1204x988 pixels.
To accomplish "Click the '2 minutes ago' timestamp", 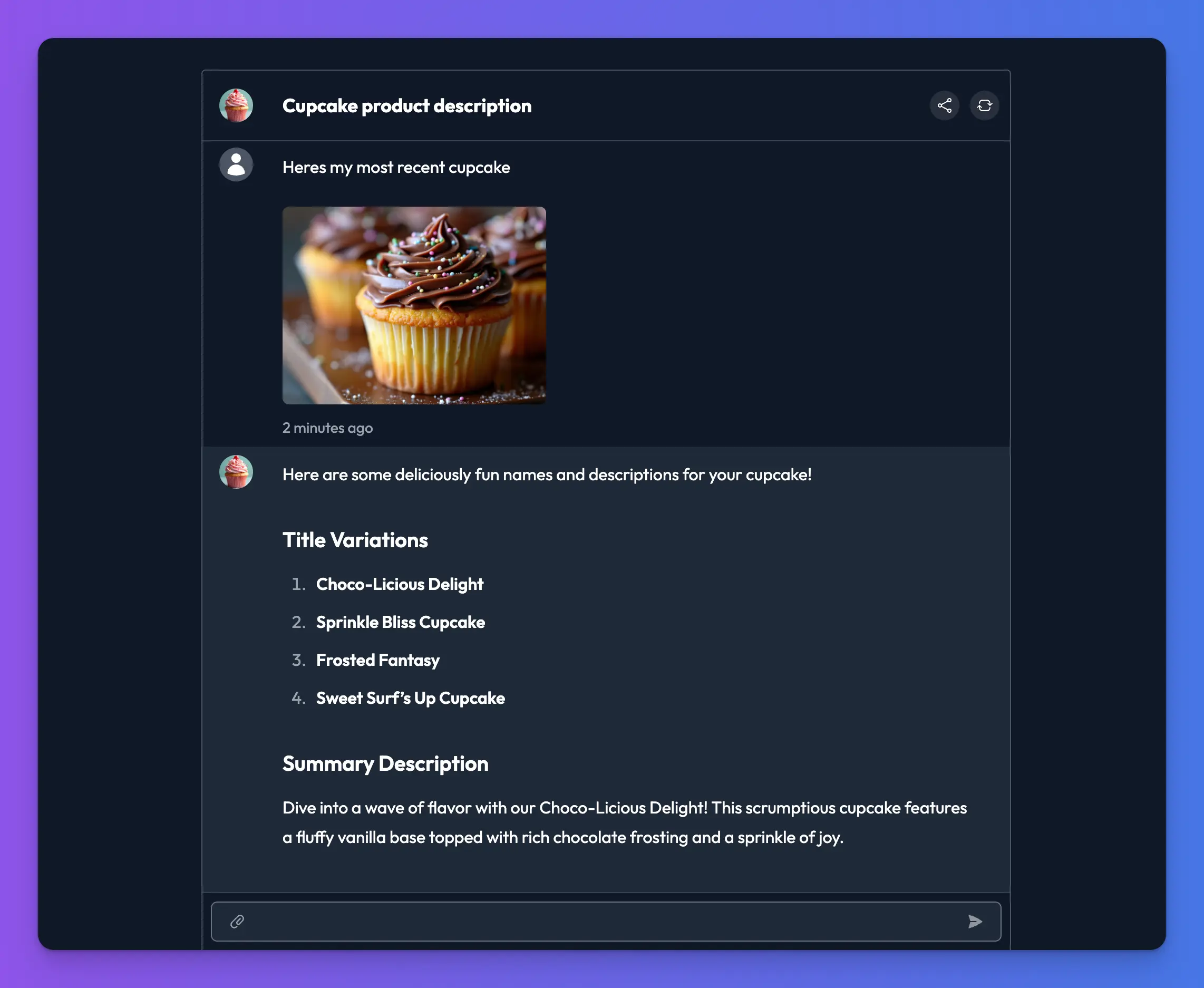I will (328, 428).
